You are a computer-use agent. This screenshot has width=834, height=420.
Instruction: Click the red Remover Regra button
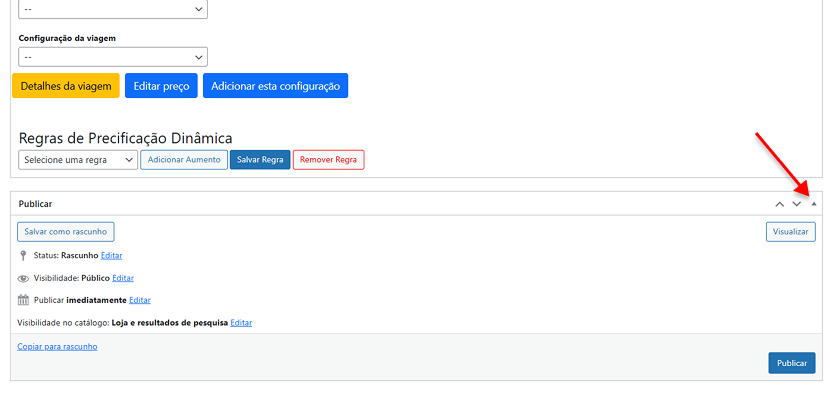click(x=328, y=160)
